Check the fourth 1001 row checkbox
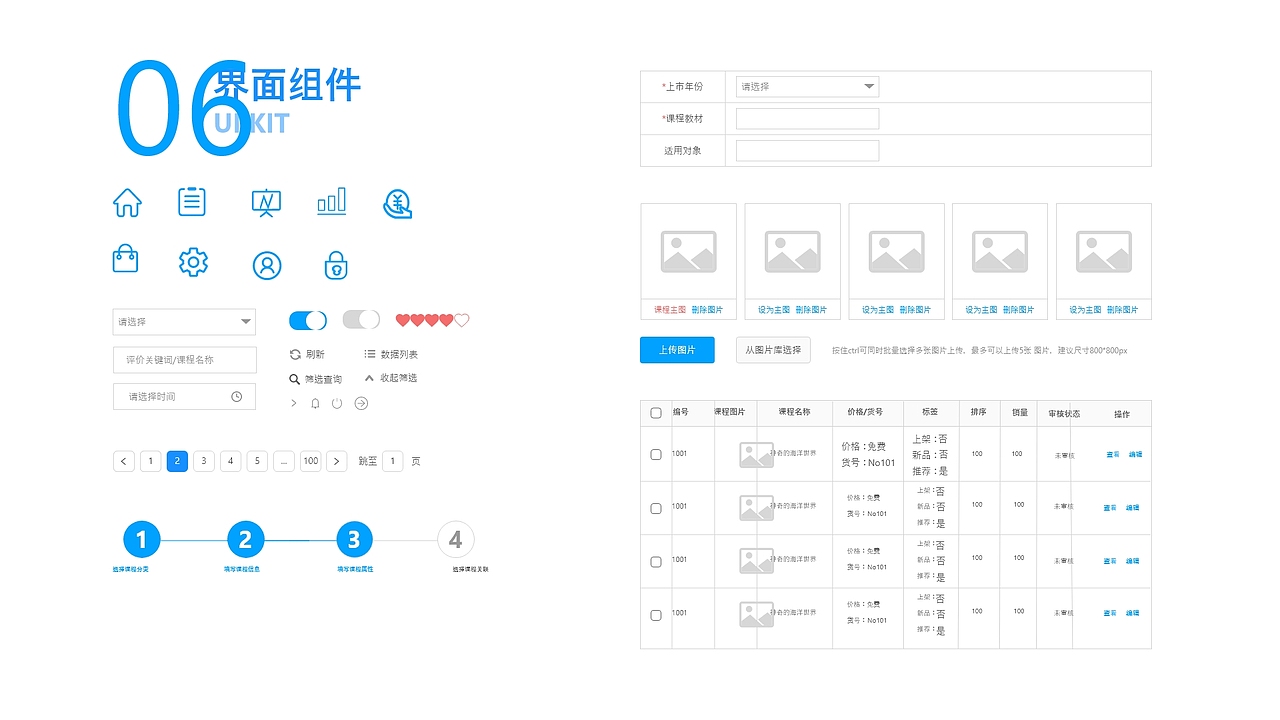This screenshot has width=1280, height=720. [656, 615]
